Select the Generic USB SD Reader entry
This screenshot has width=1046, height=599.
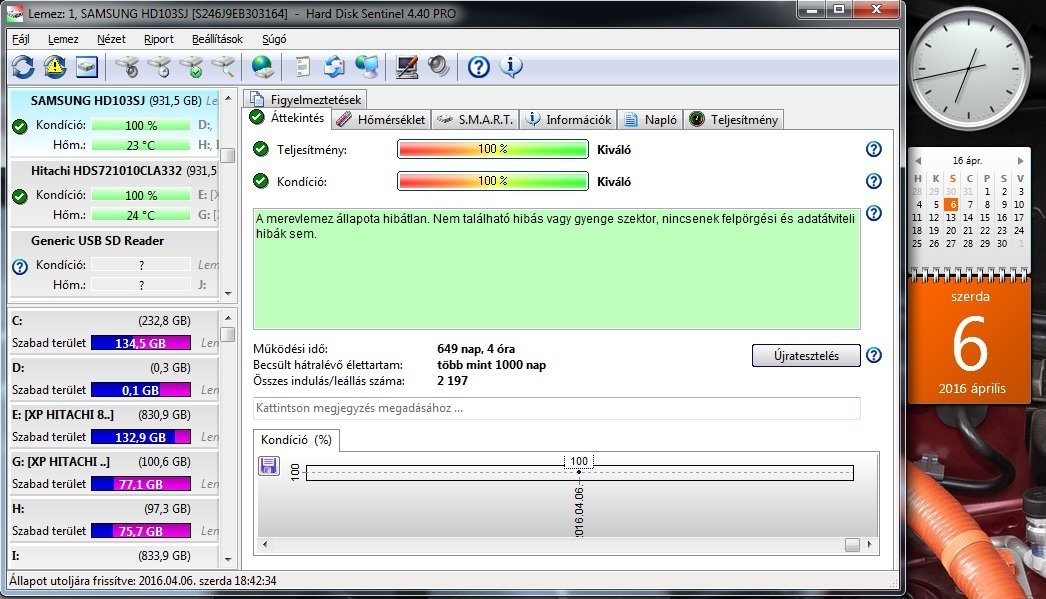[x=115, y=263]
